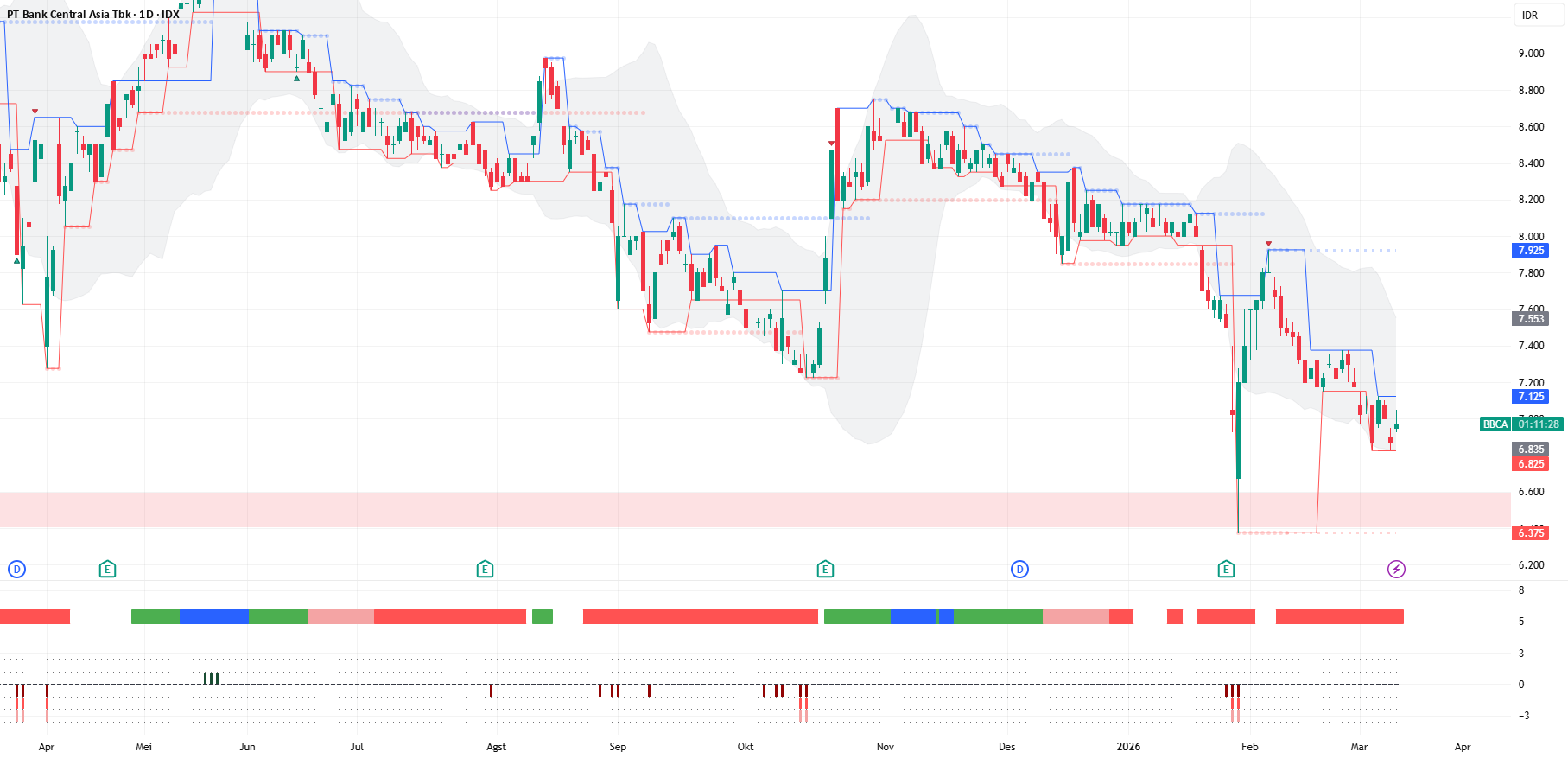Click the 2026 year label on time axis
The image size is (1568, 759).
[x=1128, y=747]
